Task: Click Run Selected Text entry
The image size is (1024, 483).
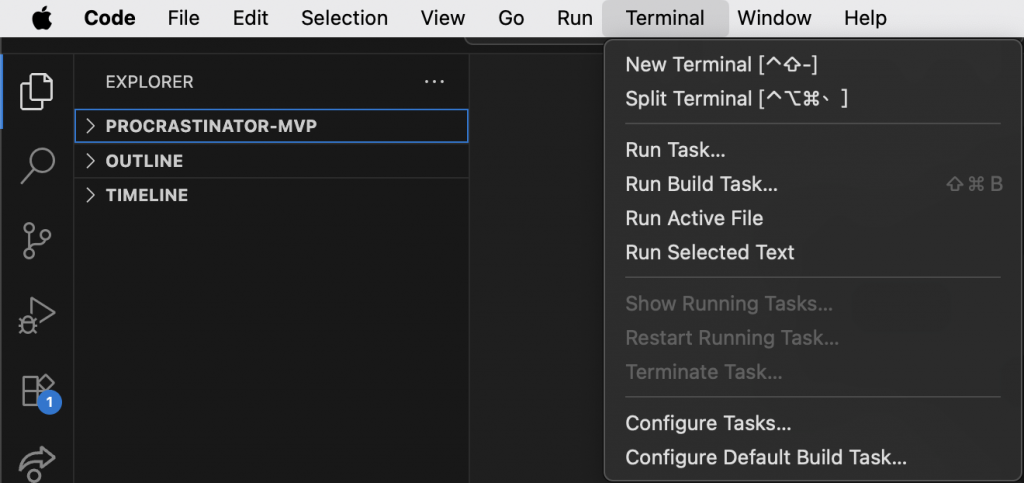Action: pyautogui.click(x=709, y=252)
